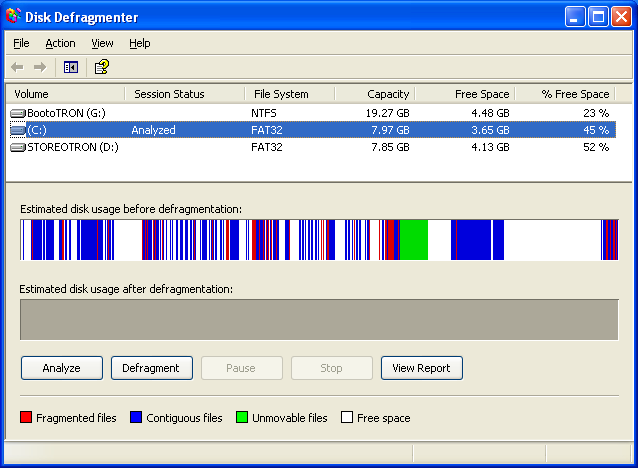Click the Help toolbar icon
The height and width of the screenshot is (468, 638).
point(101,67)
